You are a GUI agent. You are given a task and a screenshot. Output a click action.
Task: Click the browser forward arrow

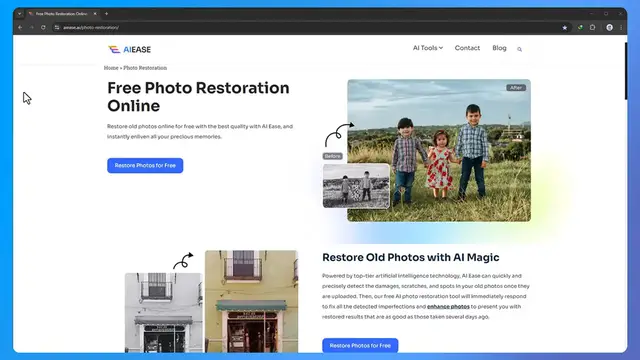point(31,27)
